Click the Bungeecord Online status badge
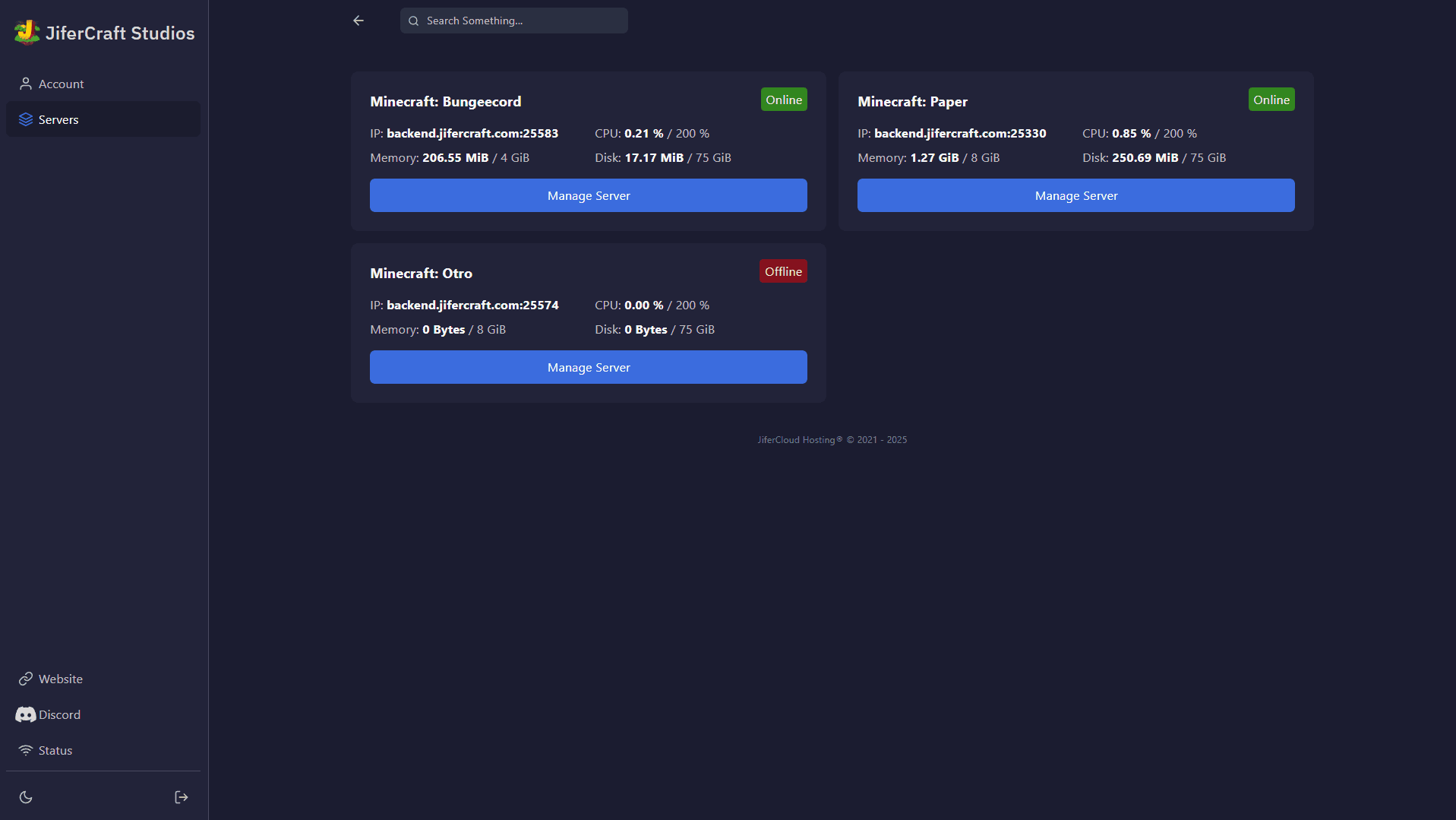The image size is (1456, 820). (783, 100)
